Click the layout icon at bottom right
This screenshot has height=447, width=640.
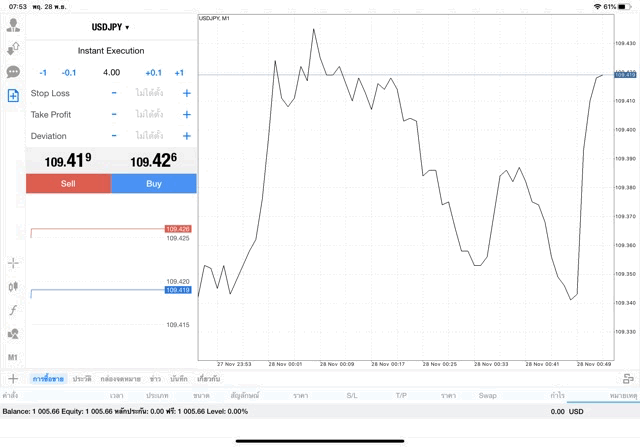[628, 379]
